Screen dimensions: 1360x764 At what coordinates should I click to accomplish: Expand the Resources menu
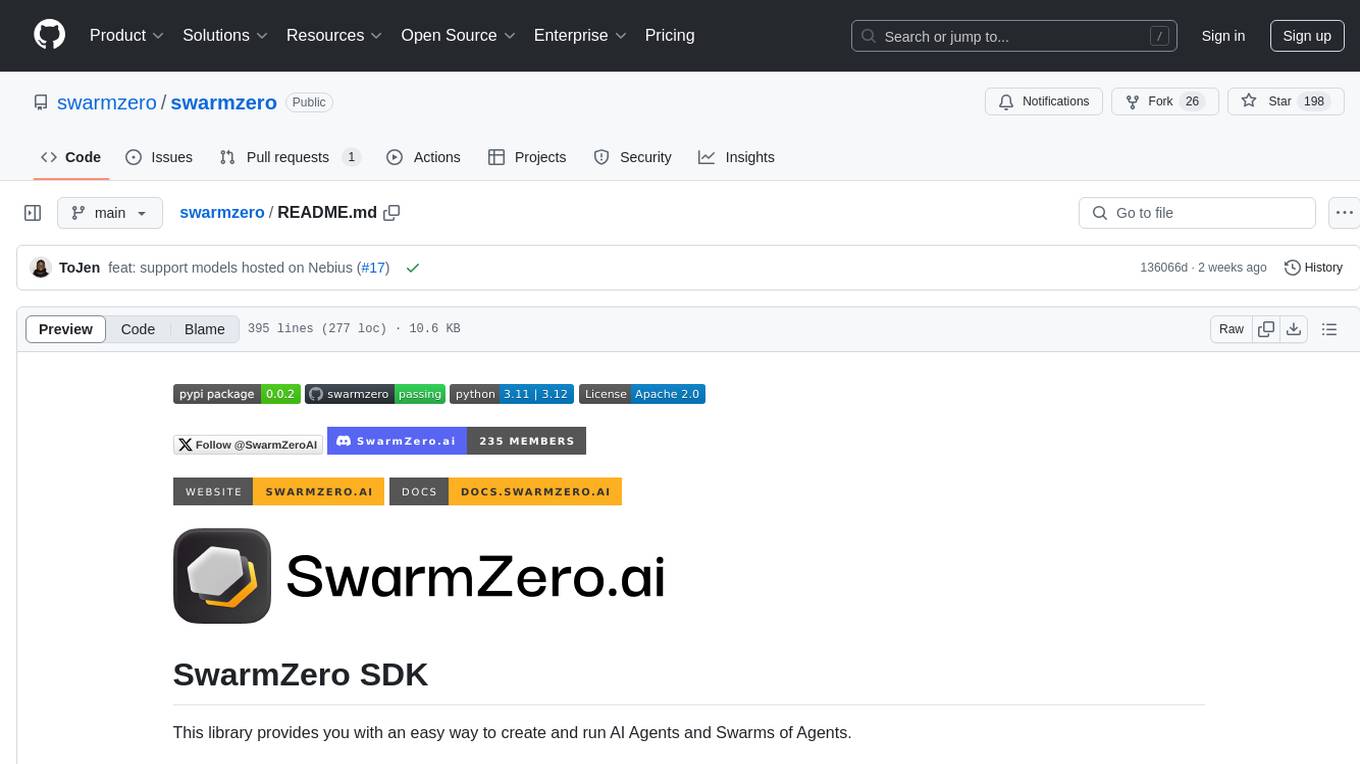[x=334, y=35]
